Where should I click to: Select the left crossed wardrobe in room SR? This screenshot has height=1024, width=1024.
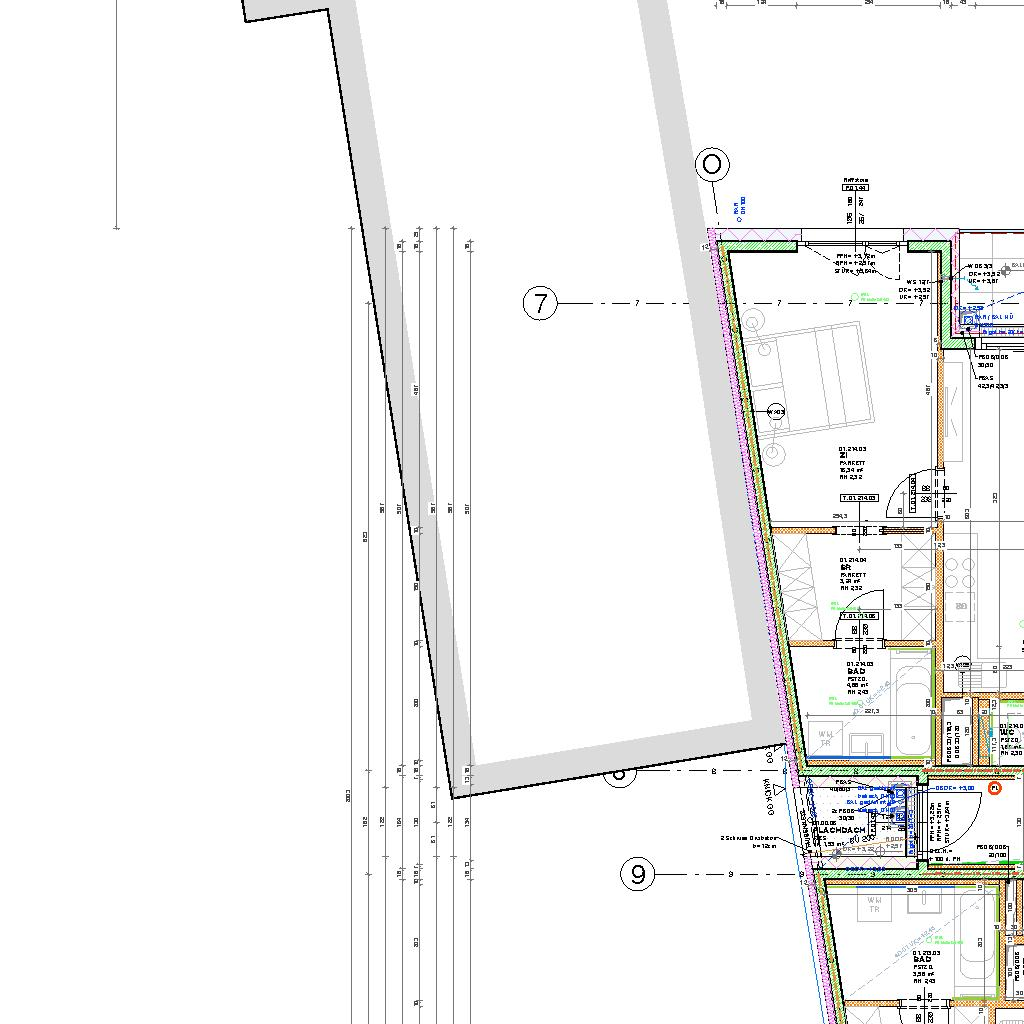tap(799, 588)
